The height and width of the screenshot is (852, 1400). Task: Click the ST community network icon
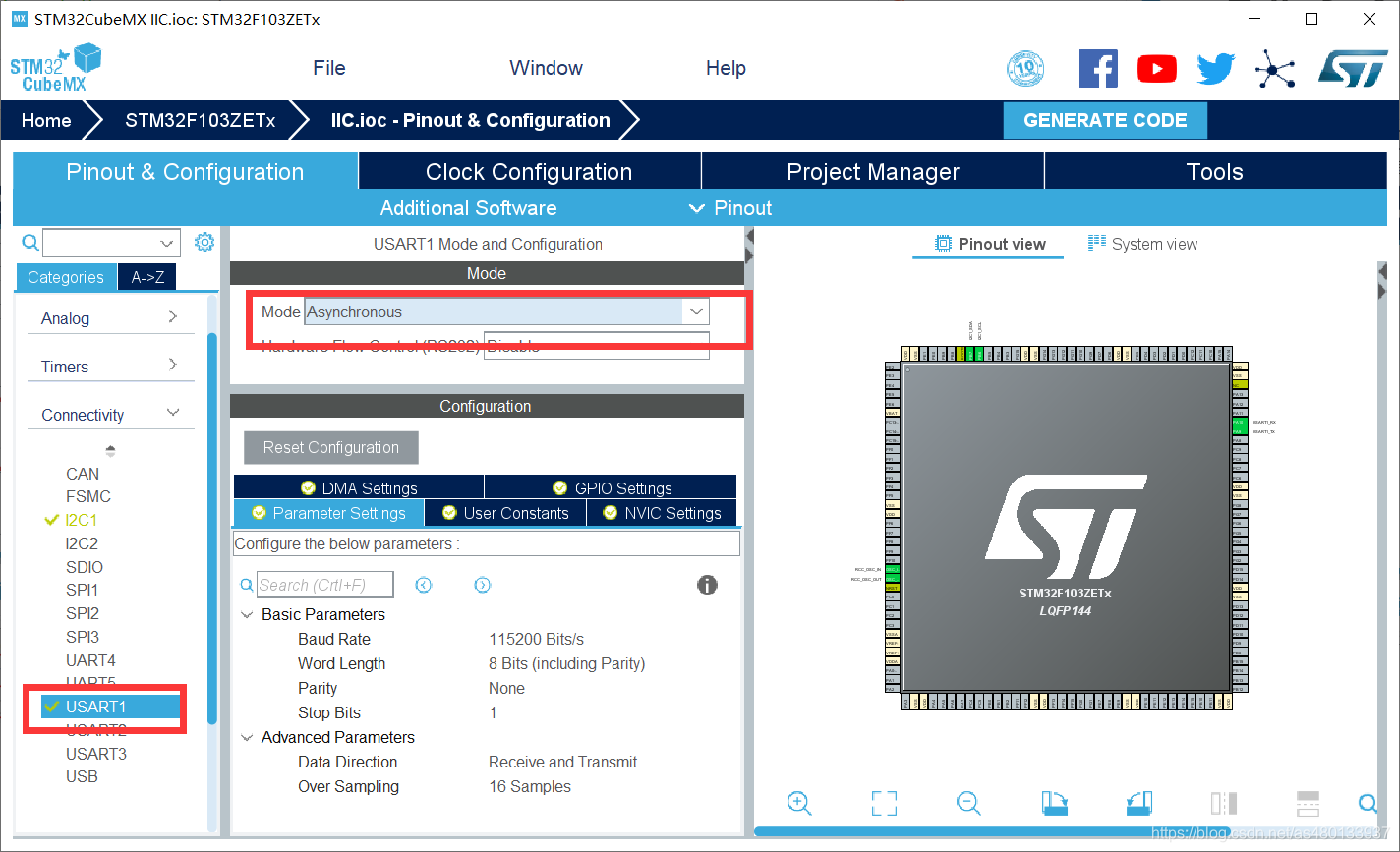[1275, 69]
